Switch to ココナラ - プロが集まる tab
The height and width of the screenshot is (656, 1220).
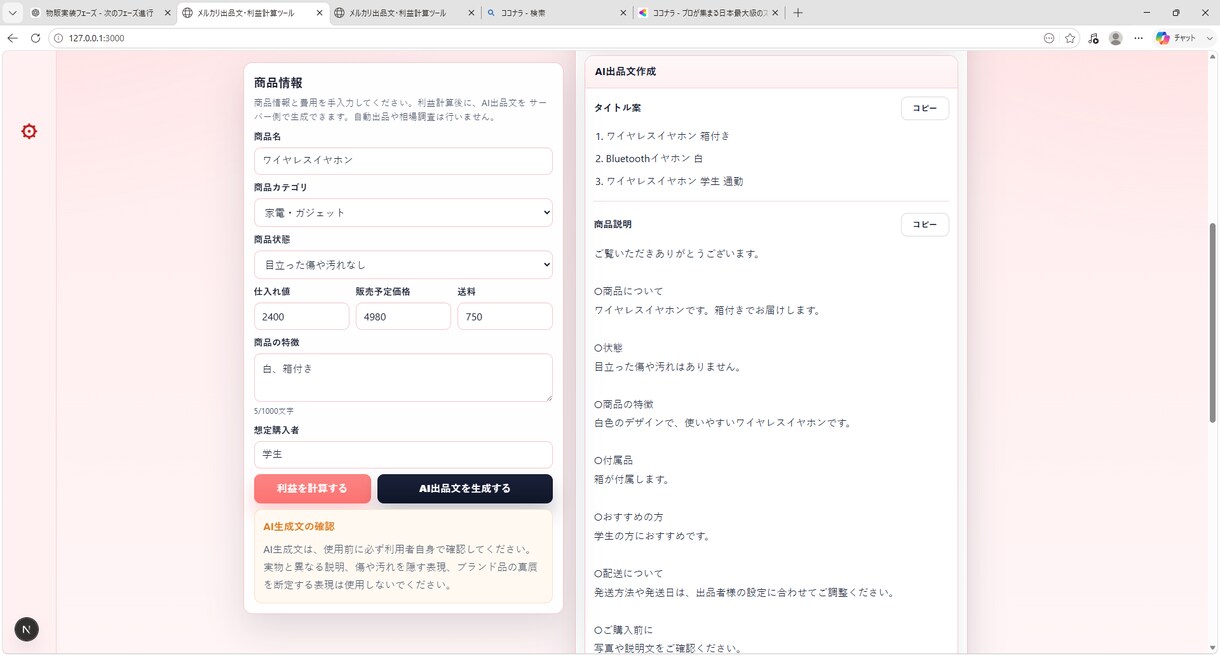coord(708,13)
